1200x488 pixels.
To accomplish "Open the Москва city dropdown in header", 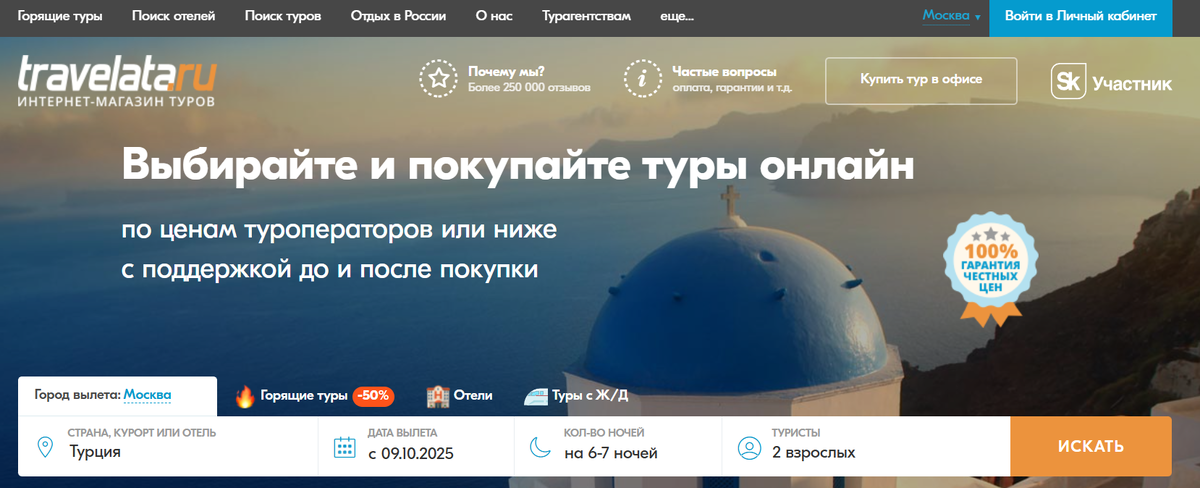I will pyautogui.click(x=951, y=16).
